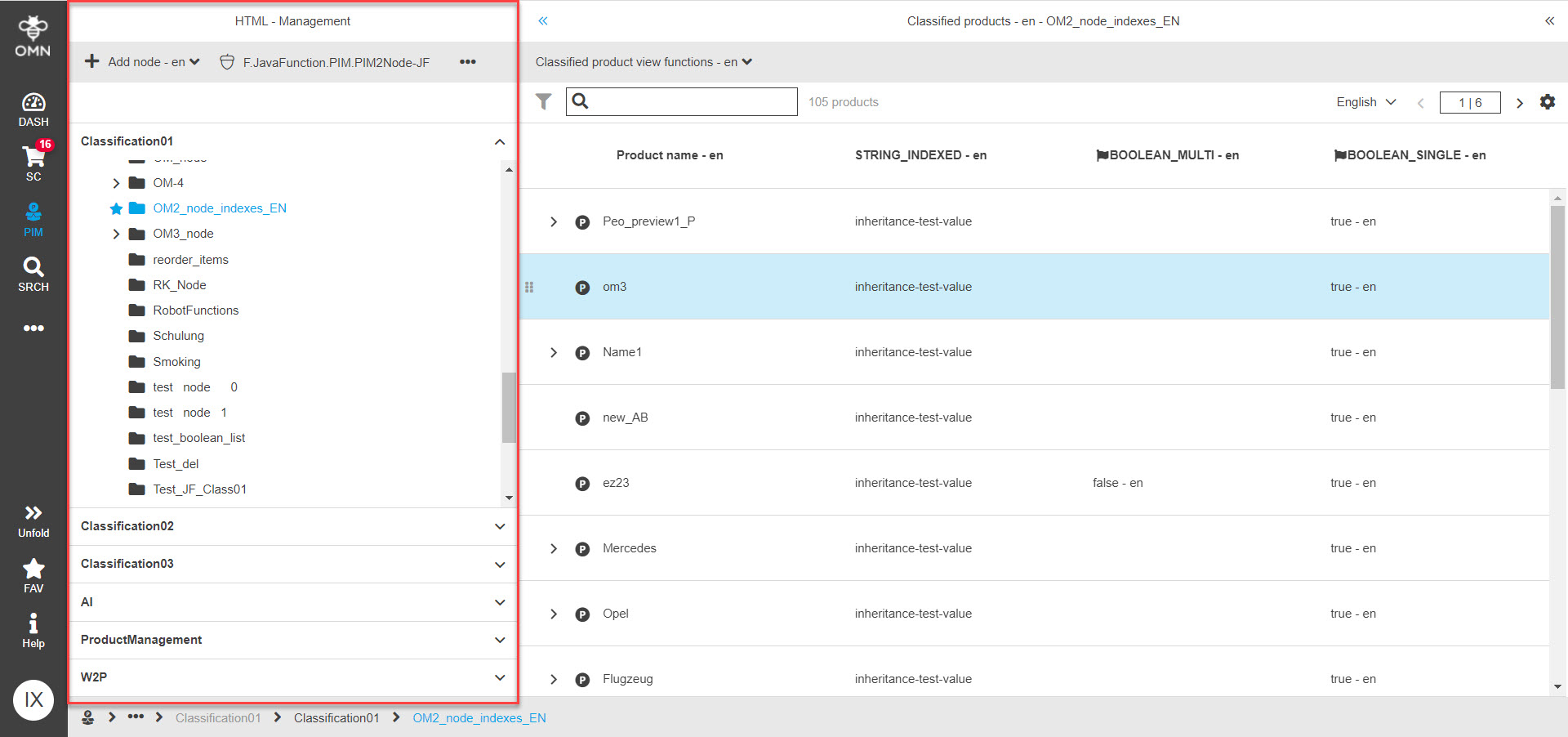Open the SRCH search module
1568x737 pixels.
click(x=33, y=272)
